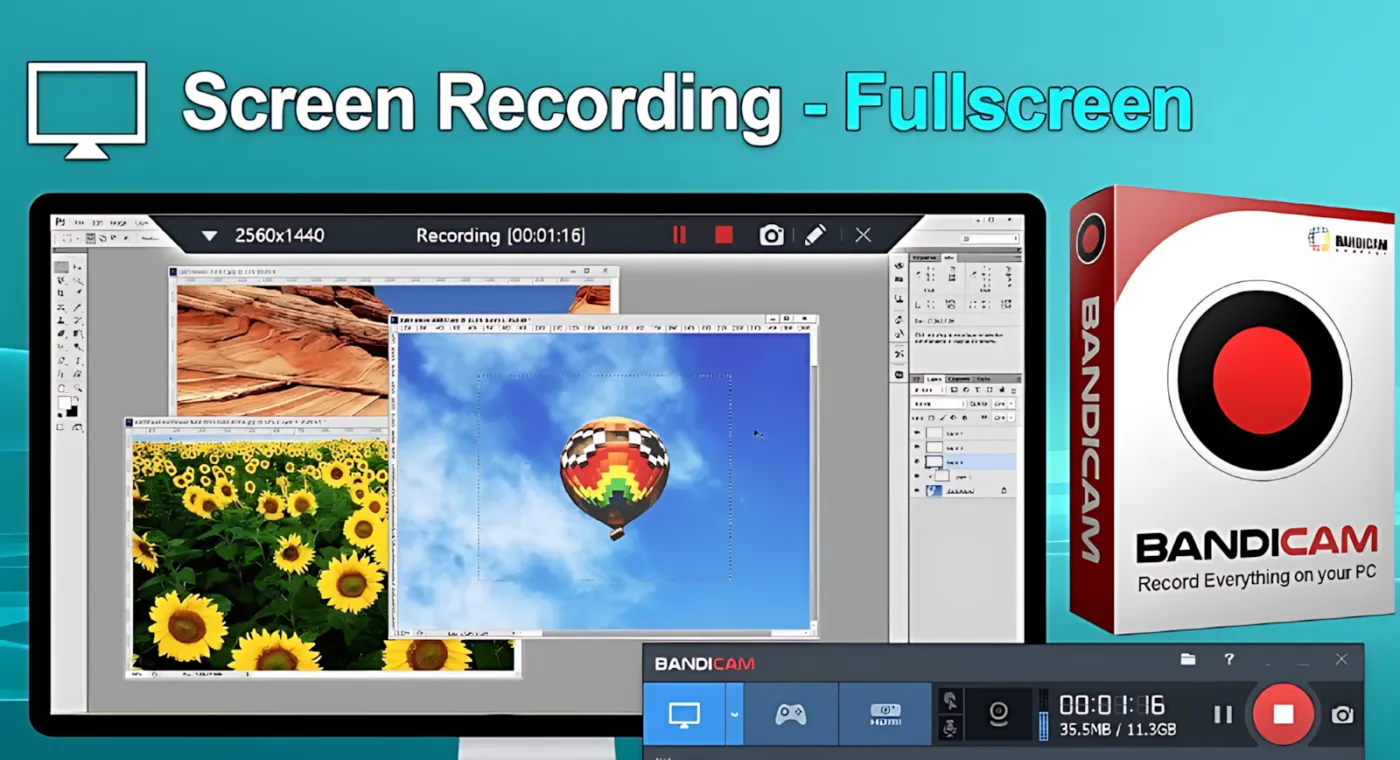The height and width of the screenshot is (760, 1400).
Task: Click the 2560x1440 resolution label
Action: point(279,236)
